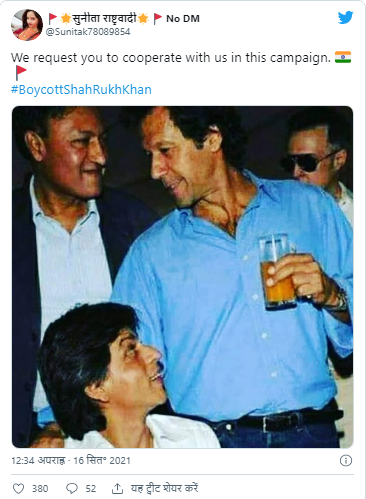Click the sun emoji after the display name
366x499 pixels.
tap(143, 18)
